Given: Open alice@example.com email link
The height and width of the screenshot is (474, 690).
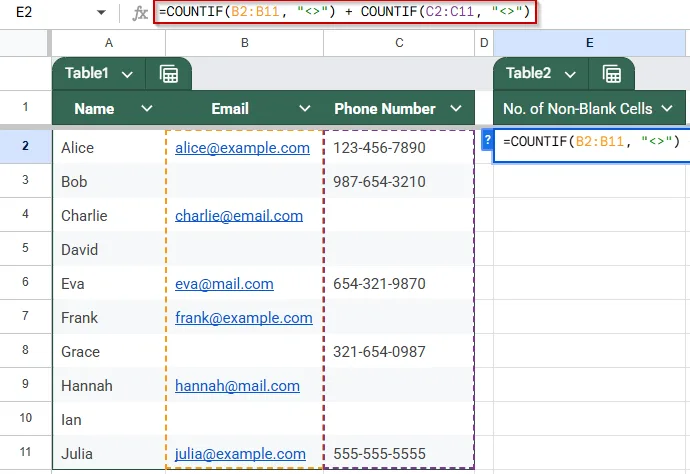Looking at the screenshot, I should [242, 148].
